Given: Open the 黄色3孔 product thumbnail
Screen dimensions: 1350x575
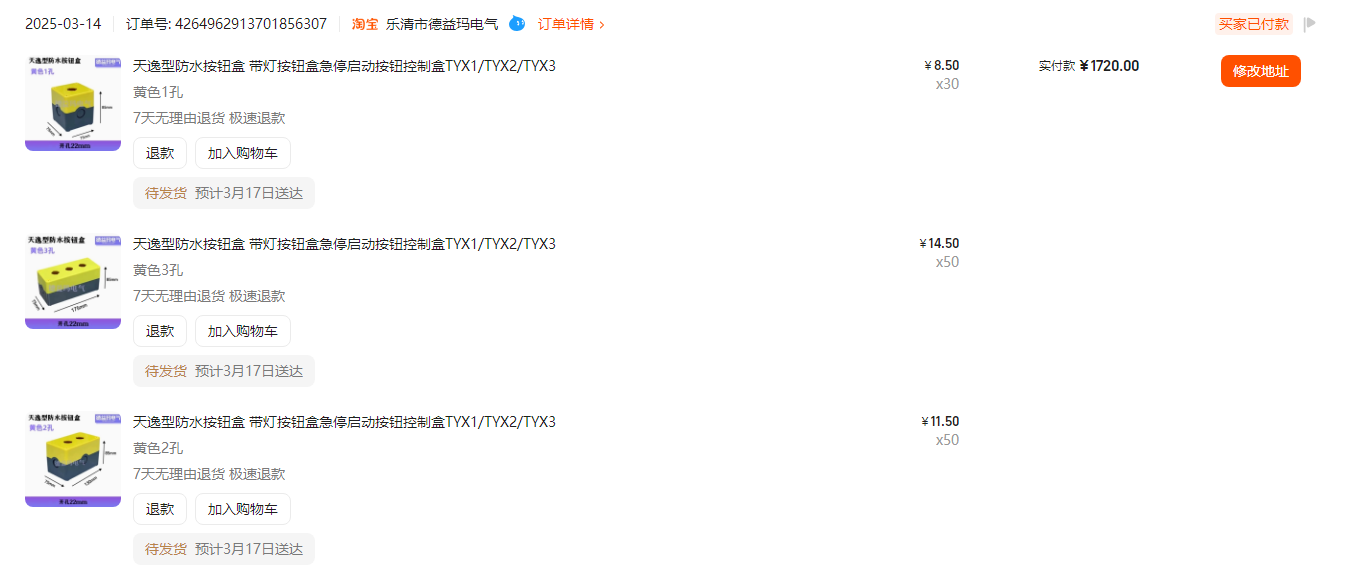Looking at the screenshot, I should coord(73,281).
